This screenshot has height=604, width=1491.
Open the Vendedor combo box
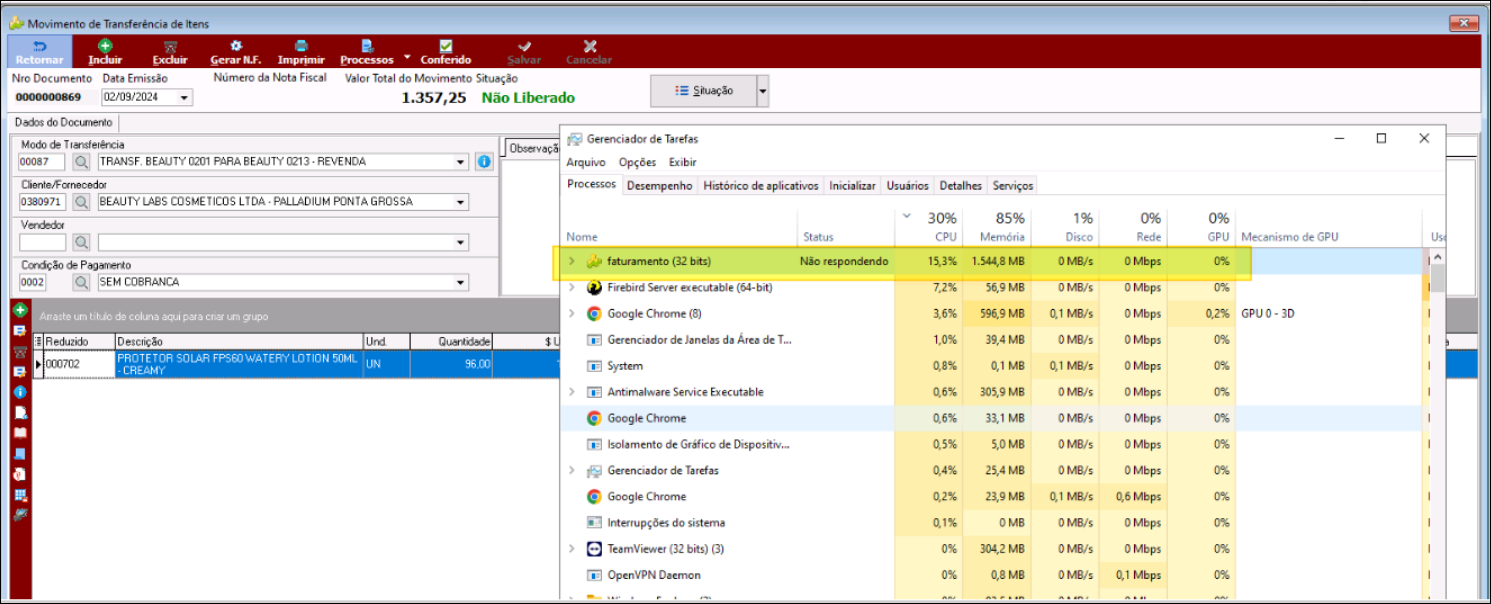point(460,242)
